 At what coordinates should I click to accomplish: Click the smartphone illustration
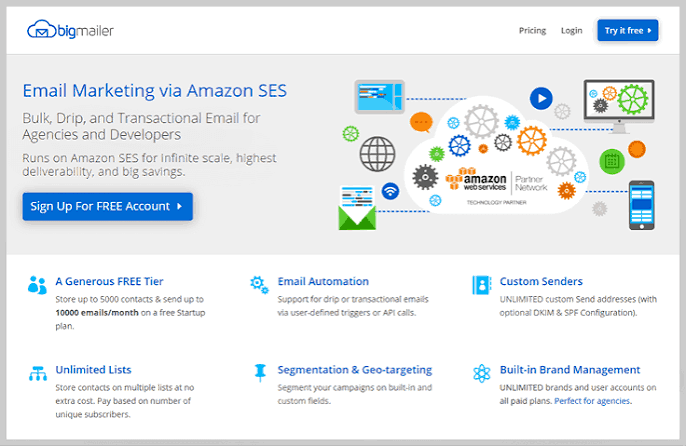641,205
